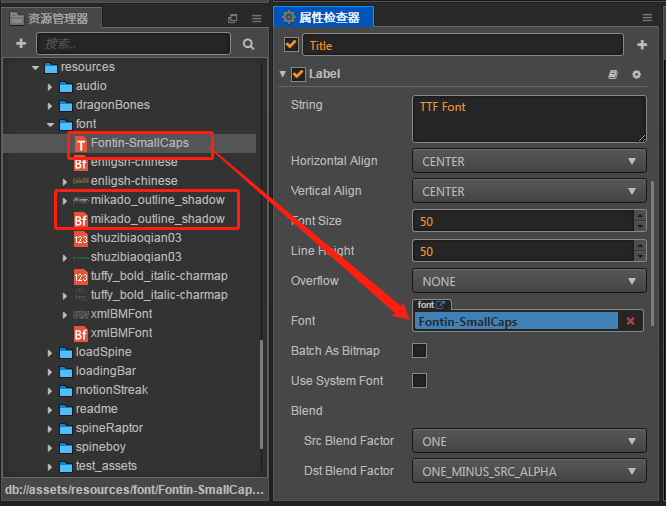Image resolution: width=666 pixels, height=506 pixels.
Task: Open the Src Blend Factor dropdown
Action: pos(529,441)
